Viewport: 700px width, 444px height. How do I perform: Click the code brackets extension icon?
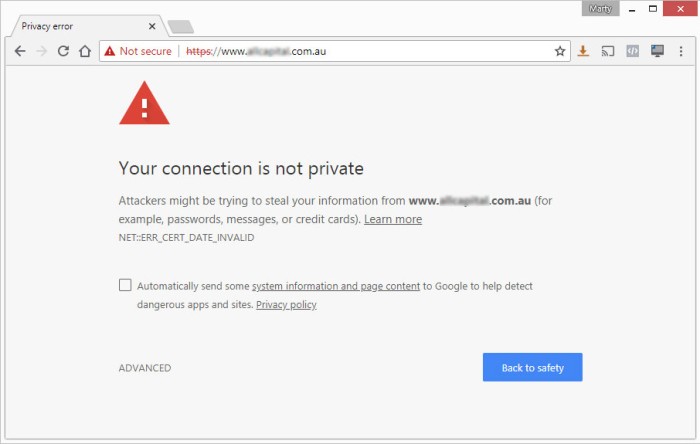[632, 51]
